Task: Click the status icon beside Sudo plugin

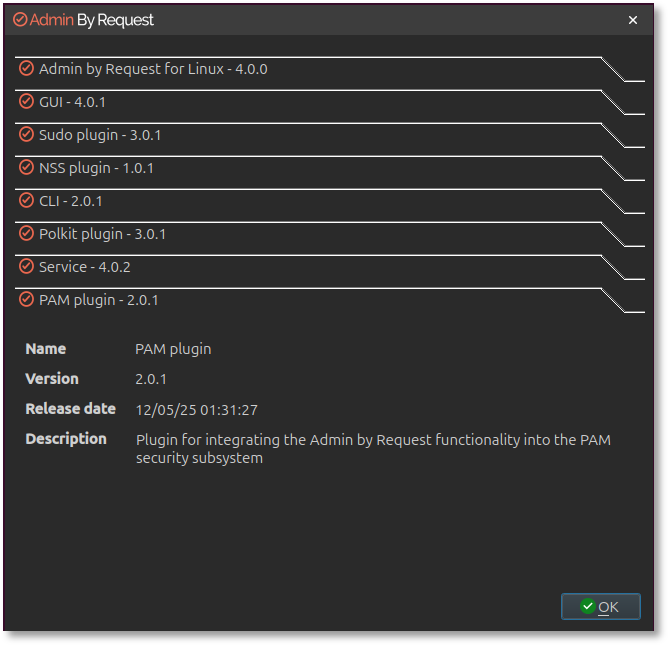Action: [x=27, y=135]
